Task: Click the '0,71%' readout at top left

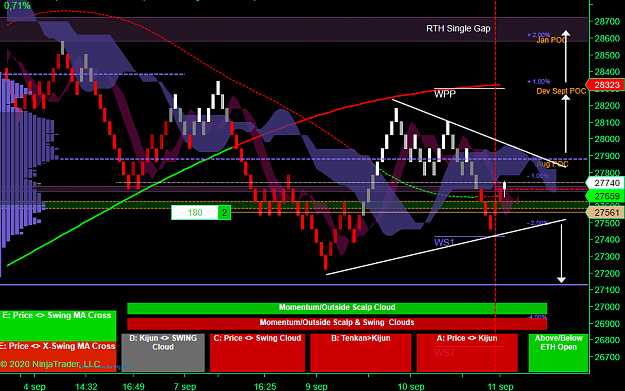Action: [17, 6]
